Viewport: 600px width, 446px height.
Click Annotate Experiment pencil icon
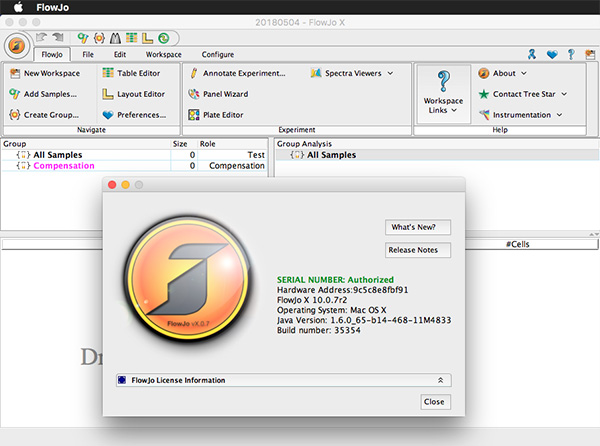click(x=194, y=73)
